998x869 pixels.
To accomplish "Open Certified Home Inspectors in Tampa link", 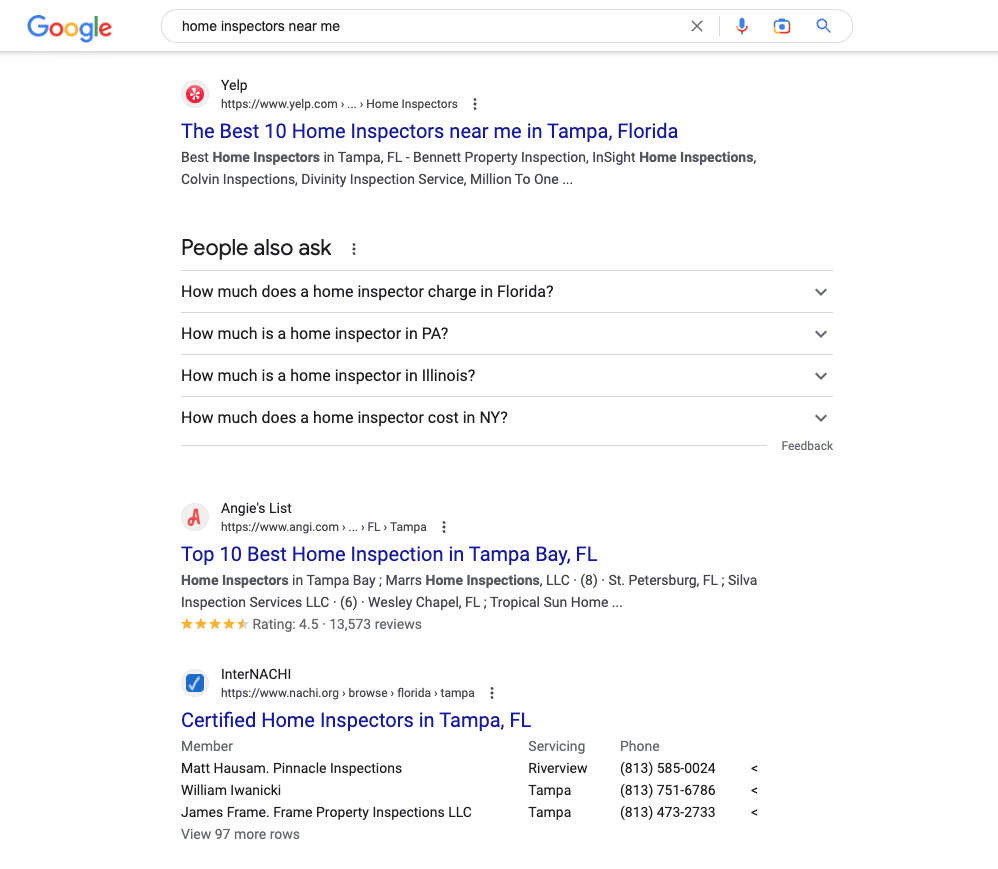I will tap(356, 720).
